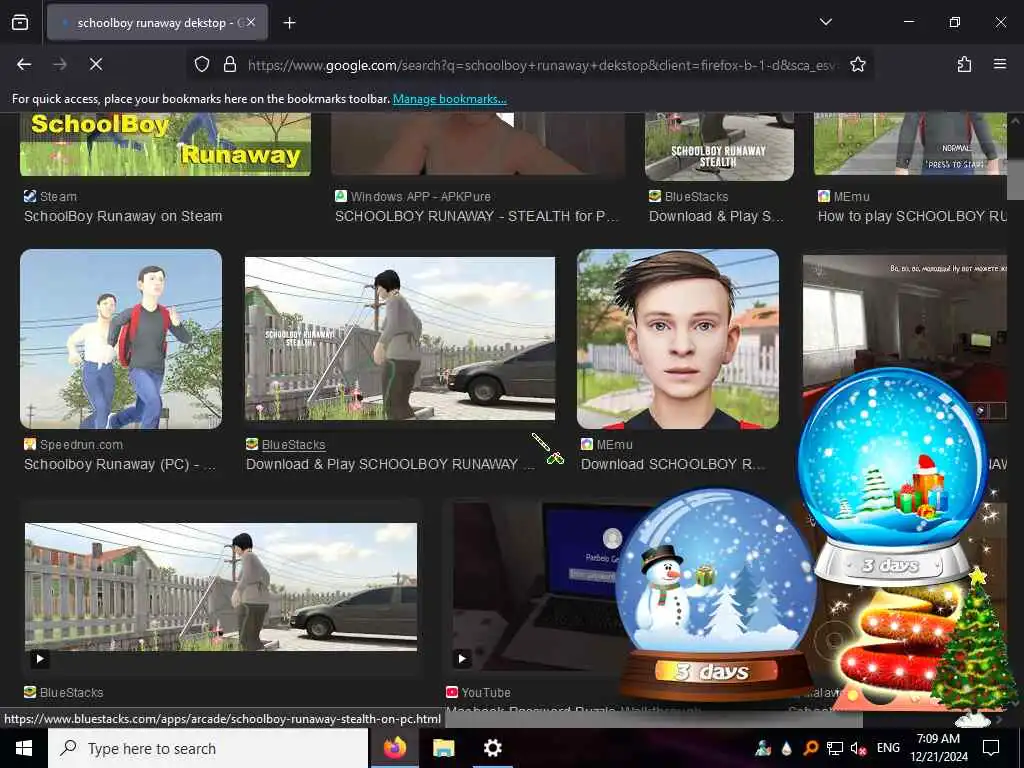Click BlueStacks label under bottom video
The width and height of the screenshot is (1024, 768).
click(71, 692)
